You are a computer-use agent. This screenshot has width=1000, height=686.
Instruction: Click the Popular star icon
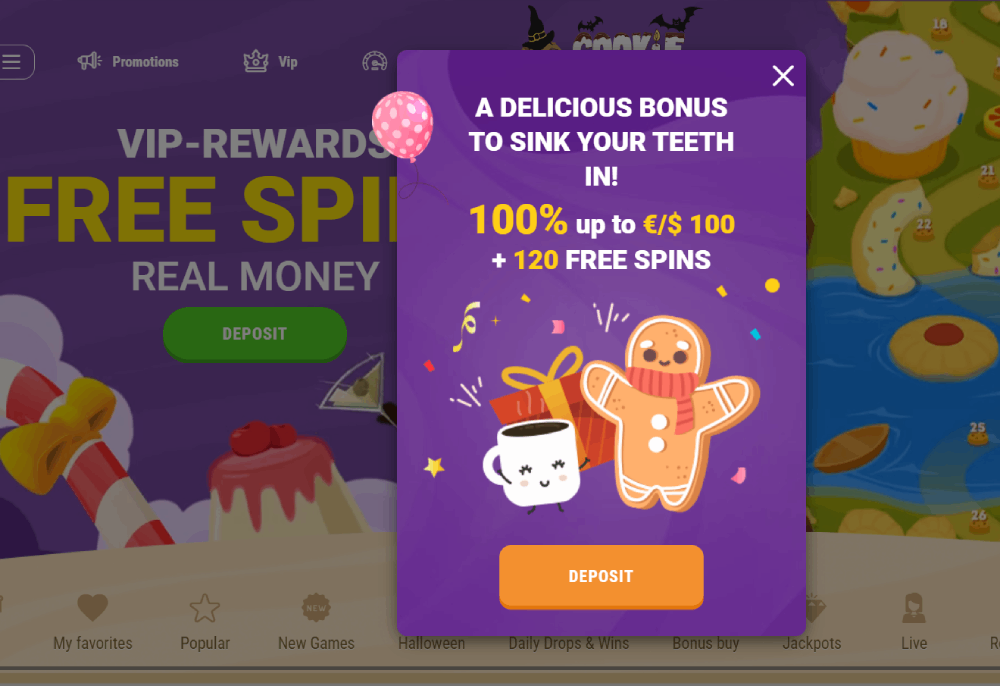(x=205, y=608)
